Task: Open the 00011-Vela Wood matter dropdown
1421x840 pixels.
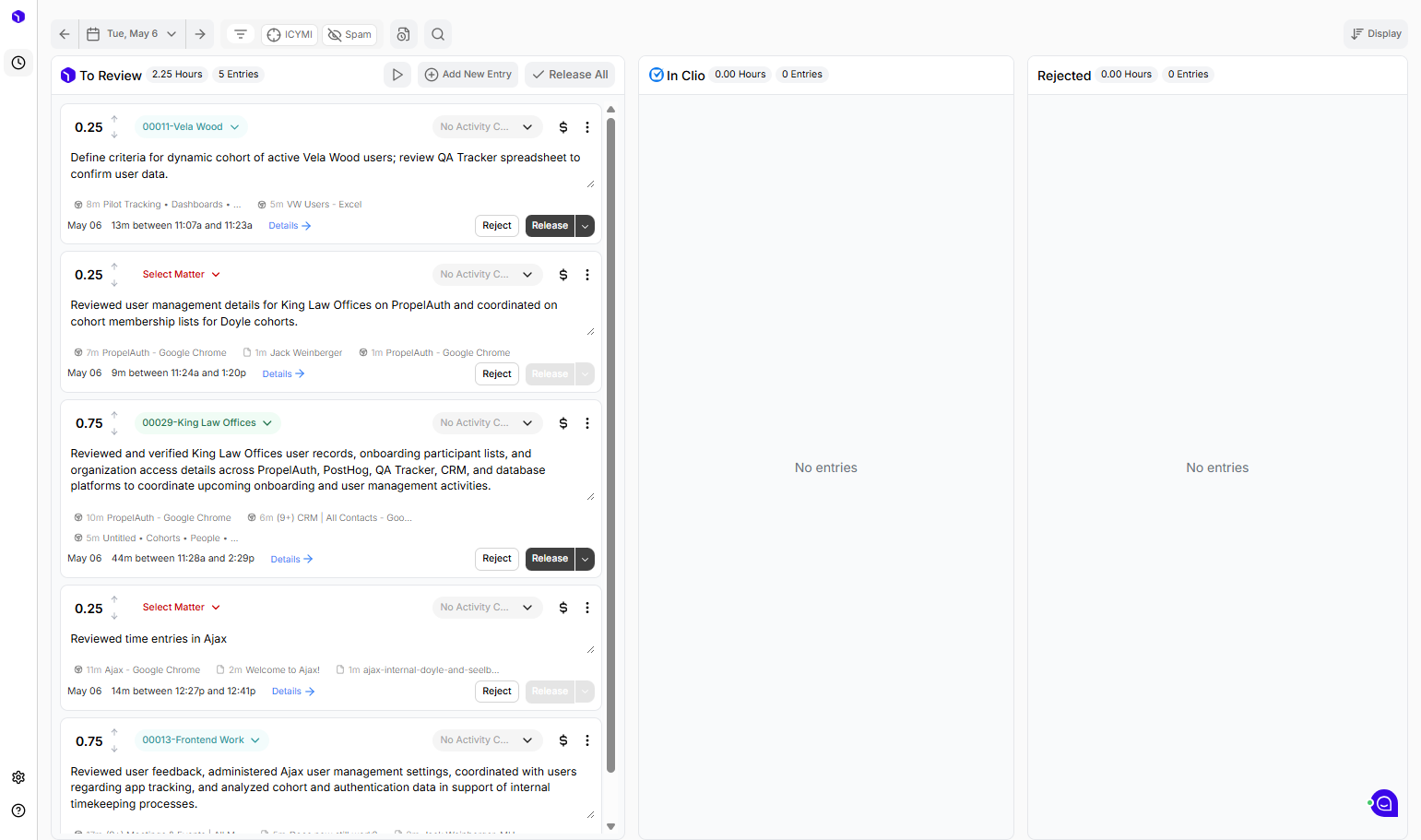Action: coord(191,127)
